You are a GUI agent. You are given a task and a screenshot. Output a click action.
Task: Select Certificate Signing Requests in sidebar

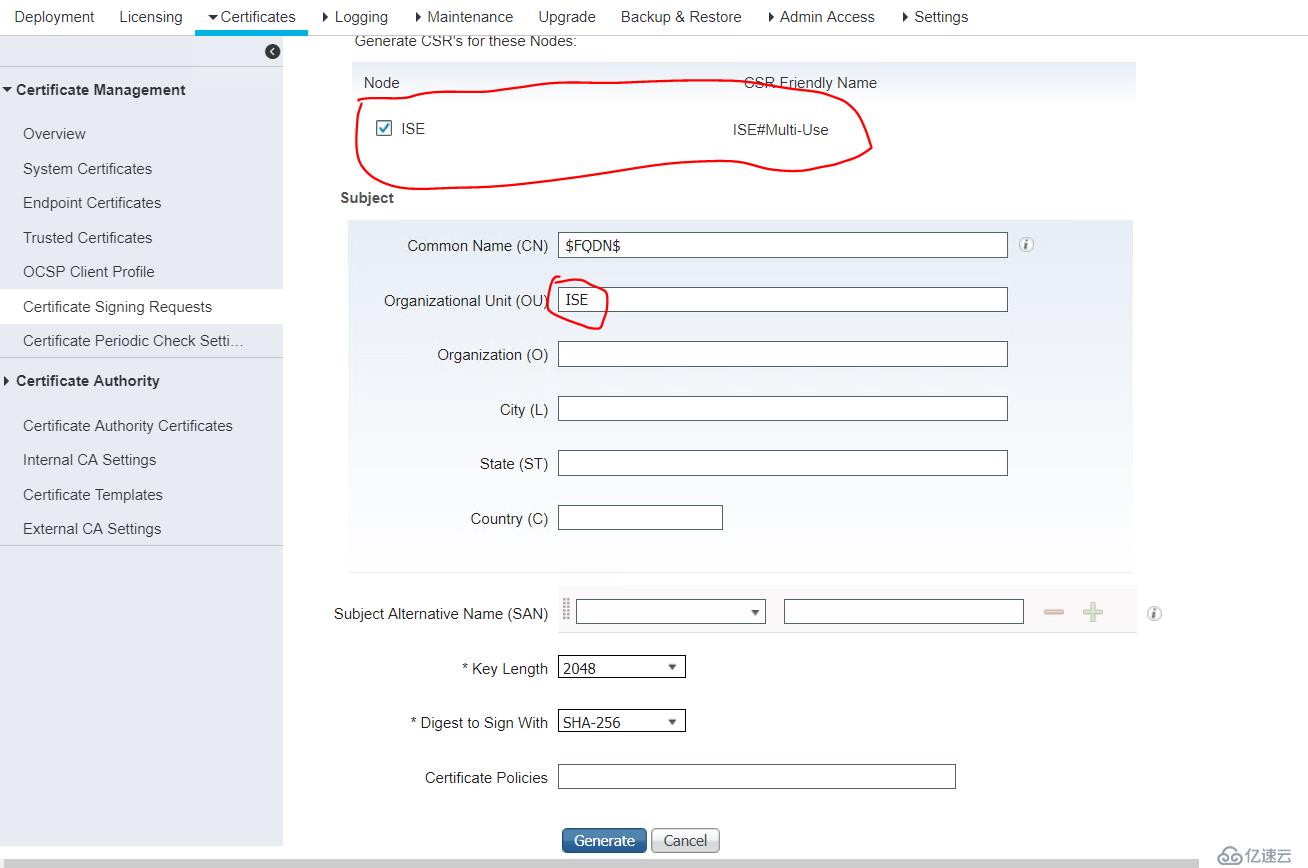pos(141,307)
